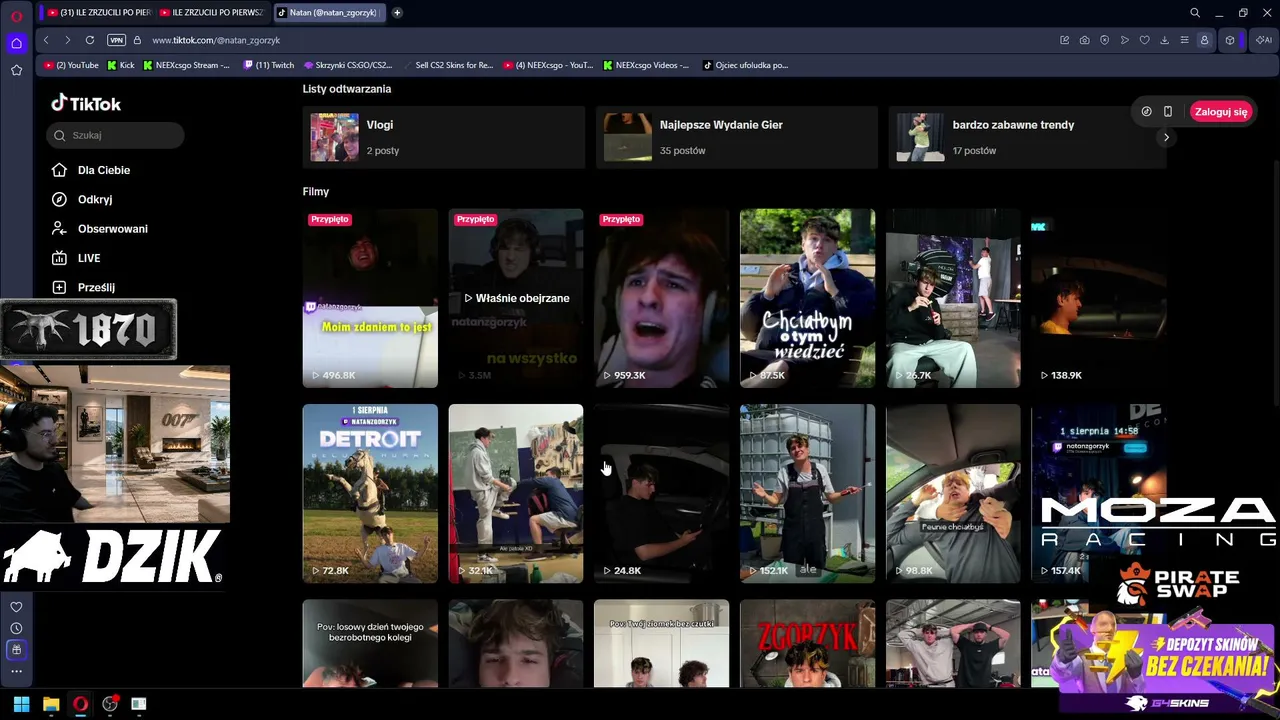Click the send/flow arrow toolbar icon
Image resolution: width=1280 pixels, height=720 pixels.
(1124, 40)
